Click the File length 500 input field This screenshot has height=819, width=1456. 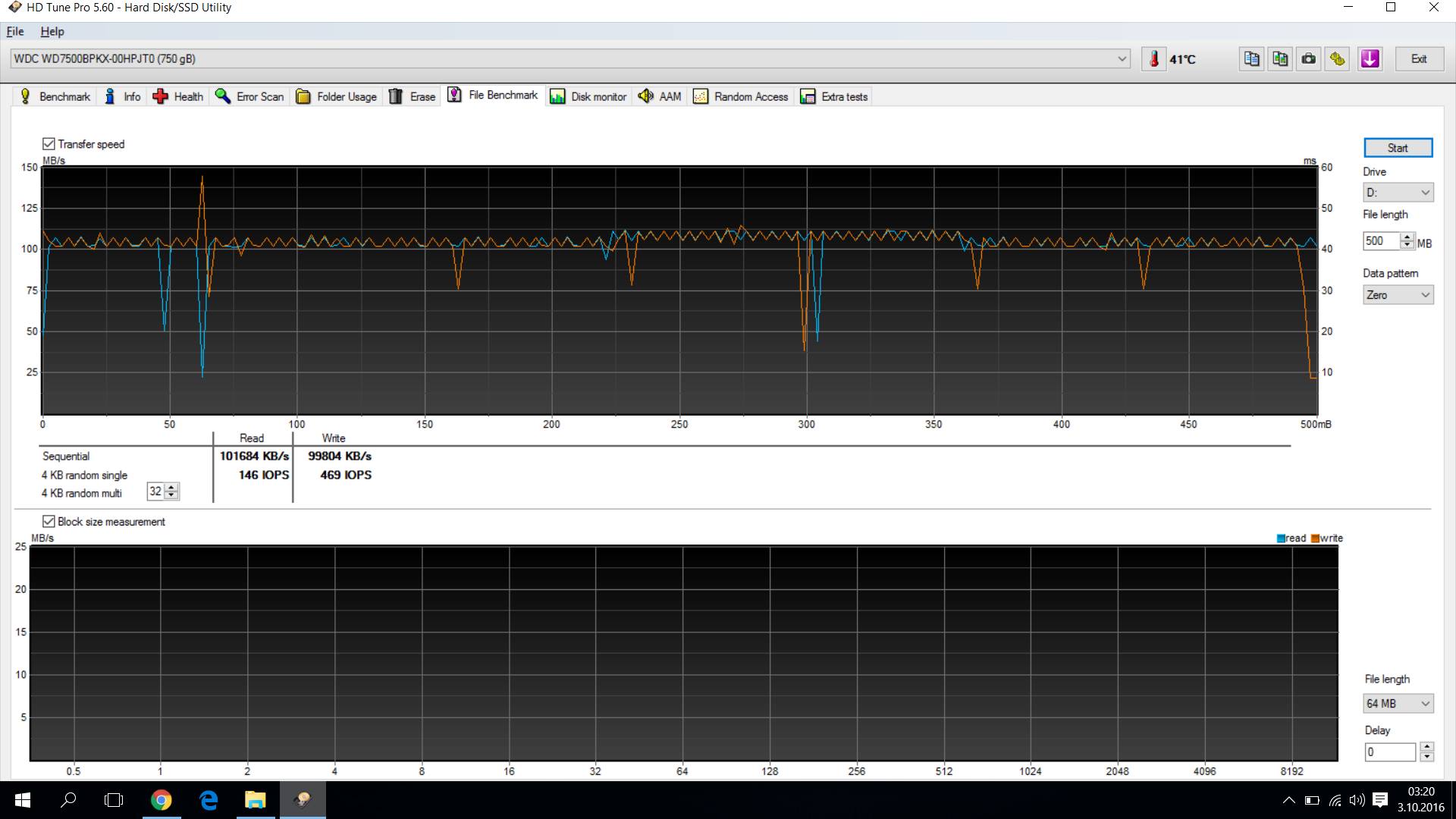tap(1382, 241)
